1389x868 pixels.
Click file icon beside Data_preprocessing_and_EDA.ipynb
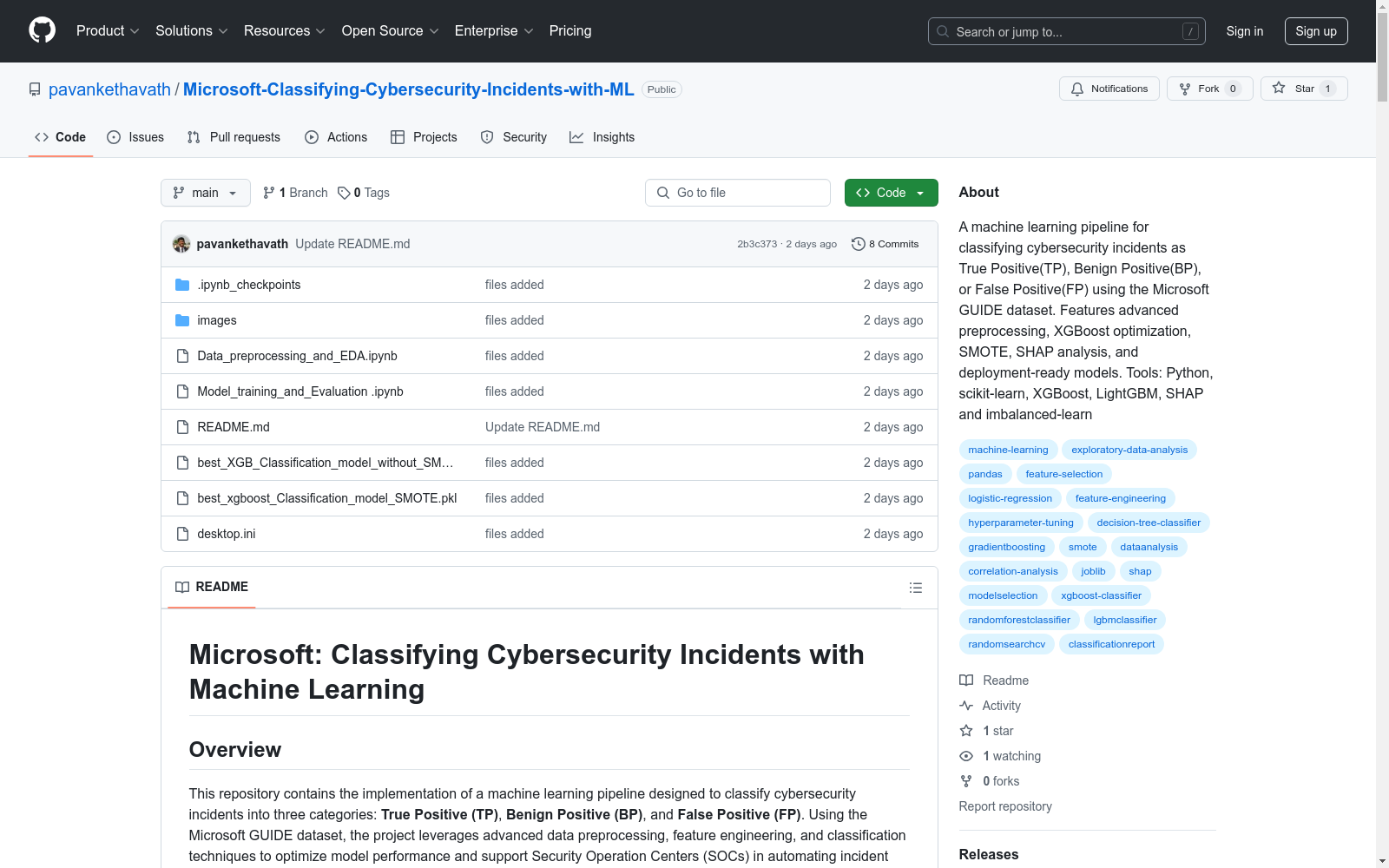tap(182, 356)
